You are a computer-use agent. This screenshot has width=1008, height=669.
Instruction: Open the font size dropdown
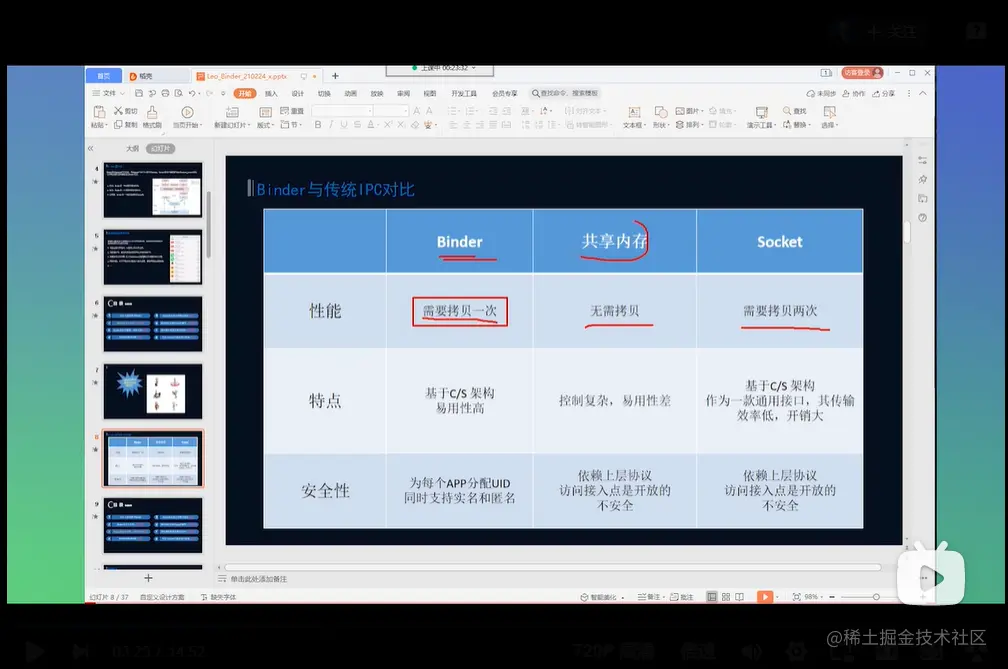tap(405, 111)
